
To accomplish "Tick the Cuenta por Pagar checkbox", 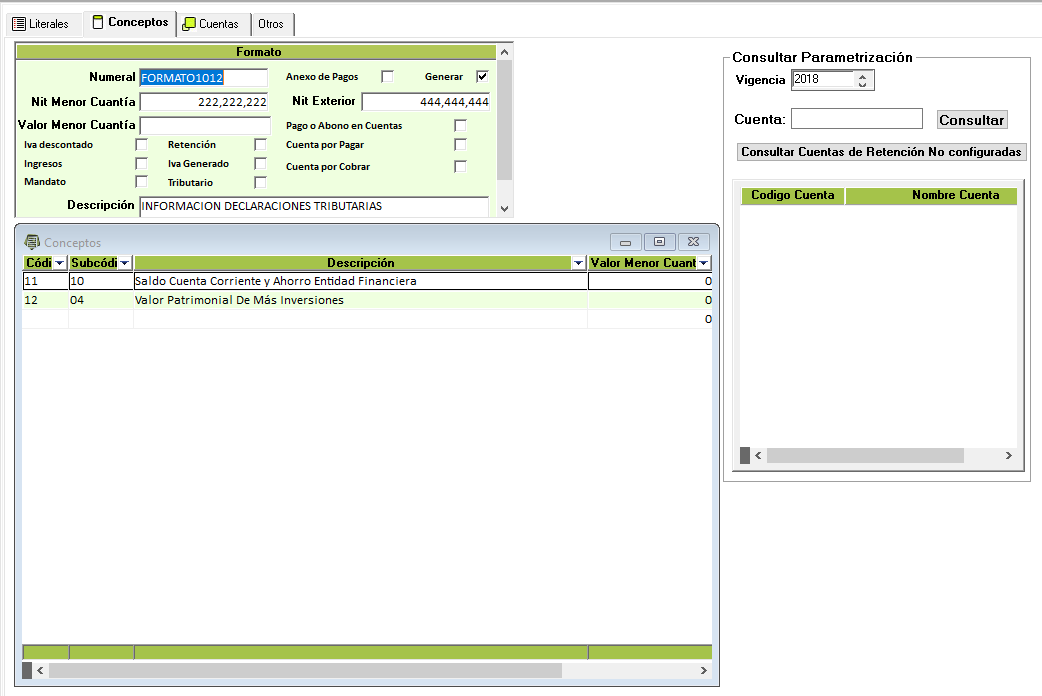I will pos(460,145).
